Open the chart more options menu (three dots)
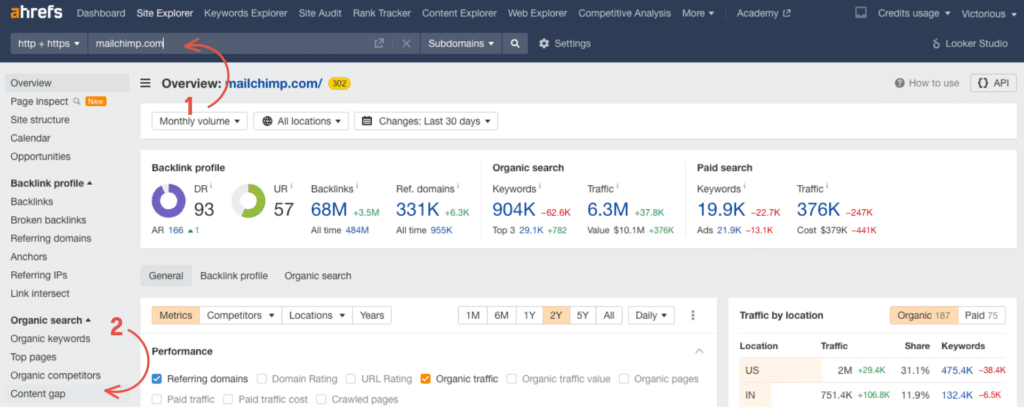Screen dimensions: 1024x409 [693, 315]
